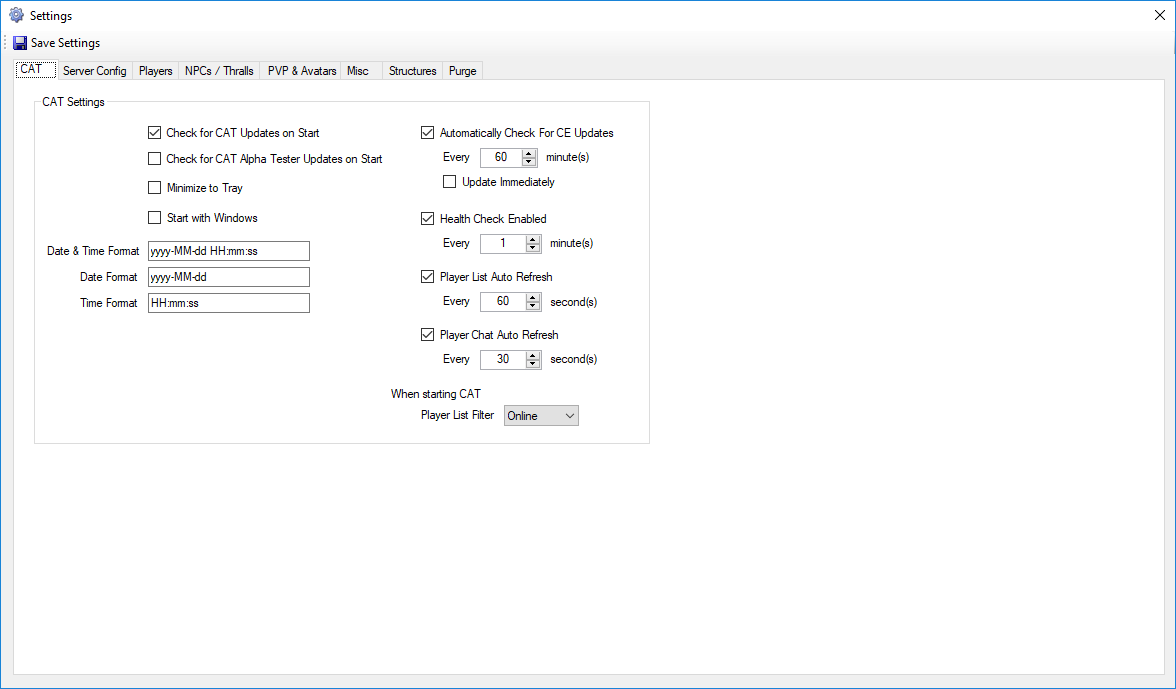Increase CE update check interval with up arrow
The image size is (1176, 689).
[x=530, y=153]
